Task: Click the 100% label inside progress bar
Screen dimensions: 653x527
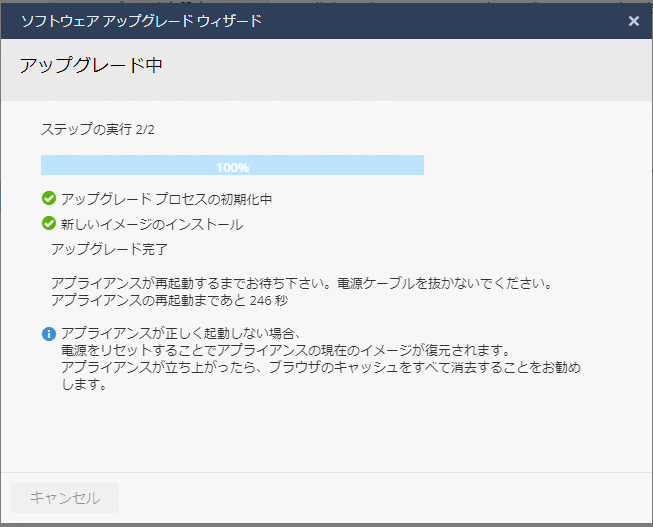Action: [232, 167]
